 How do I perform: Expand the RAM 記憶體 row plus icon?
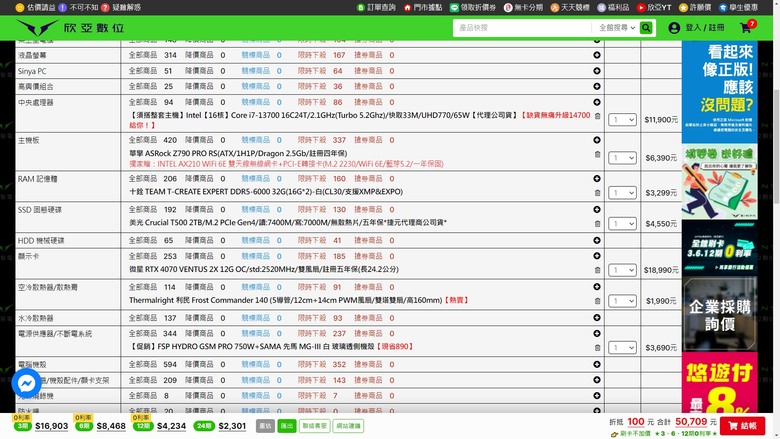click(x=597, y=178)
